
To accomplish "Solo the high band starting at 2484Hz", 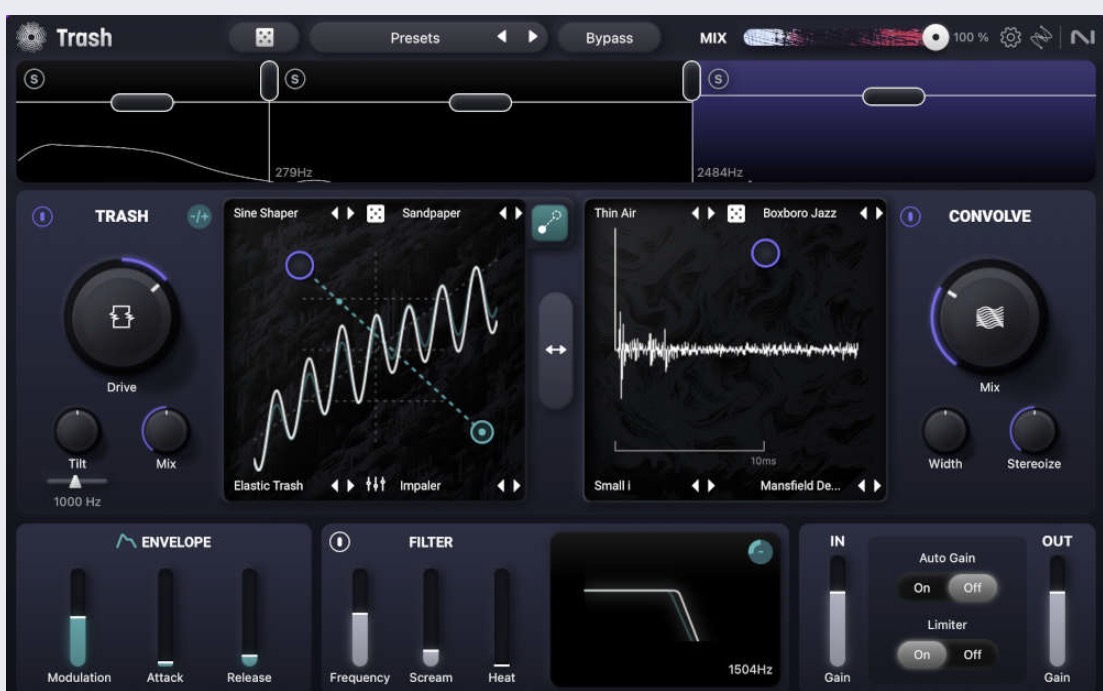I will (718, 79).
